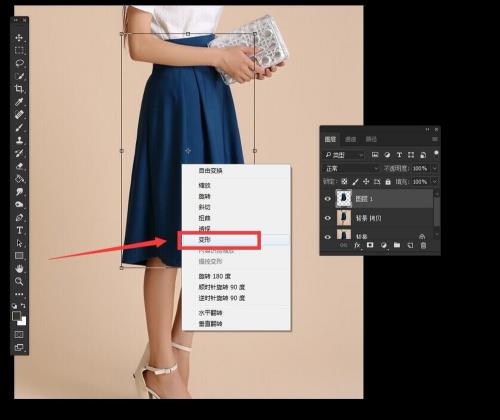The image size is (500, 420).
Task: Turn layer filtering on or off
Action: click(x=436, y=154)
